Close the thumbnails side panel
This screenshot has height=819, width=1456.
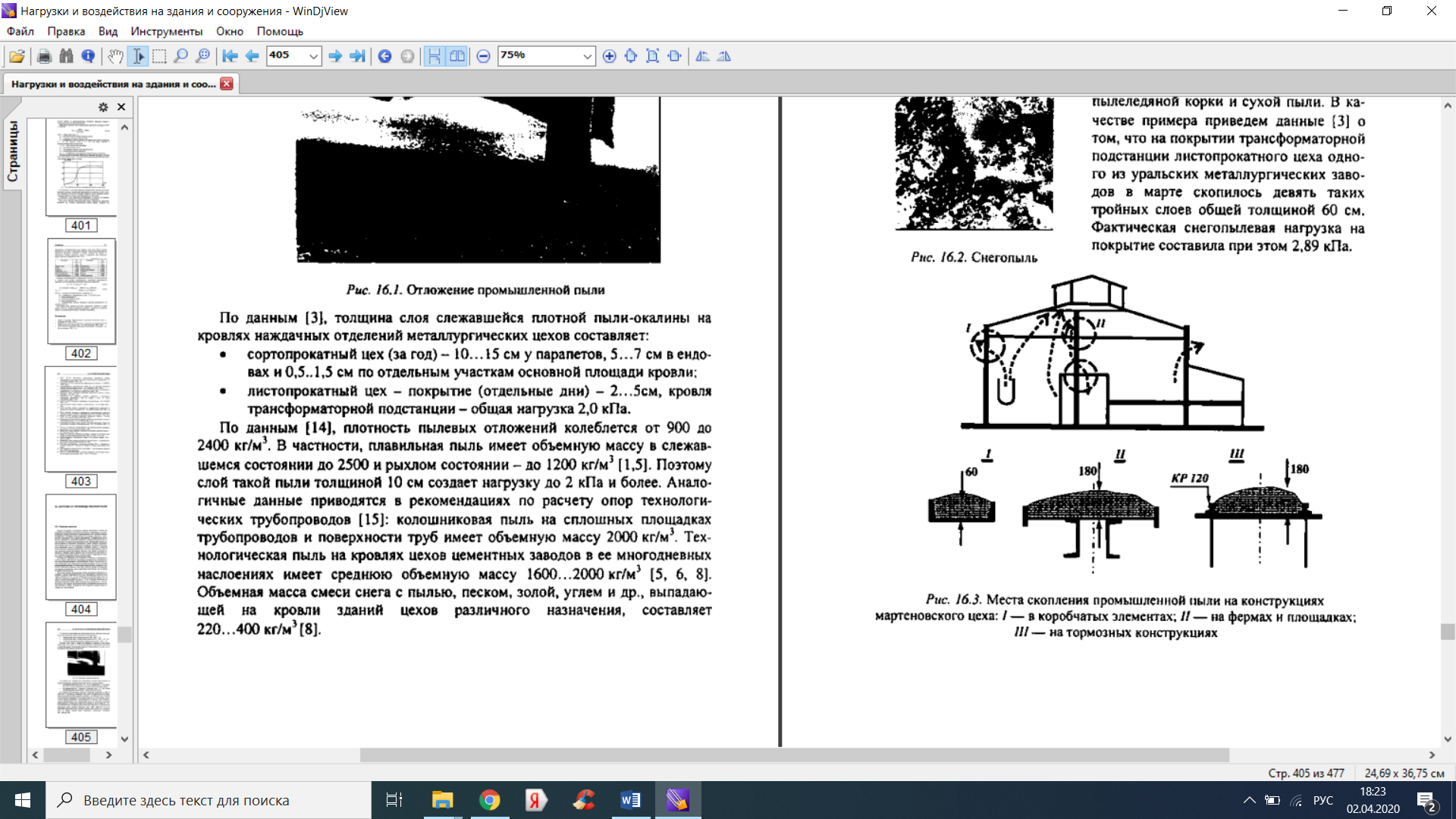[121, 107]
